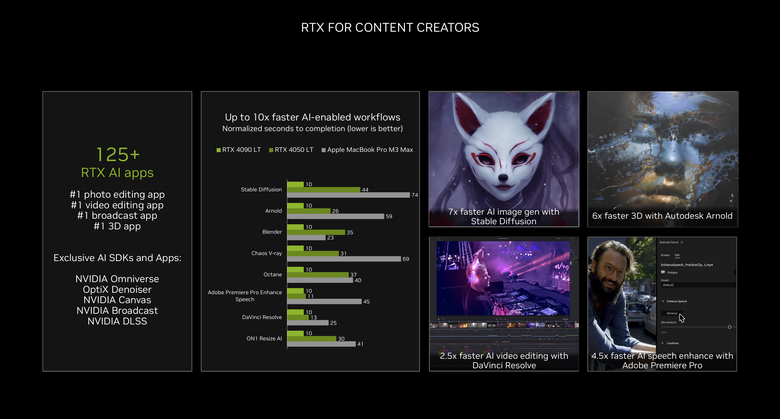Screen dimensions: 780x419
Task: Select '#1 video editing app' line
Action: coord(117,205)
